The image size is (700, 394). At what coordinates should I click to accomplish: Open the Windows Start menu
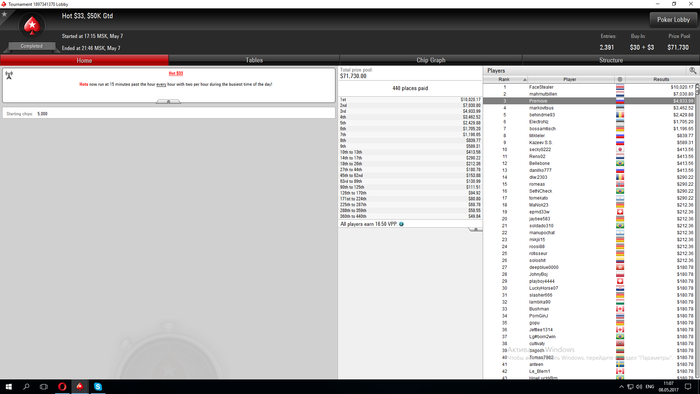pyautogui.click(x=8, y=386)
